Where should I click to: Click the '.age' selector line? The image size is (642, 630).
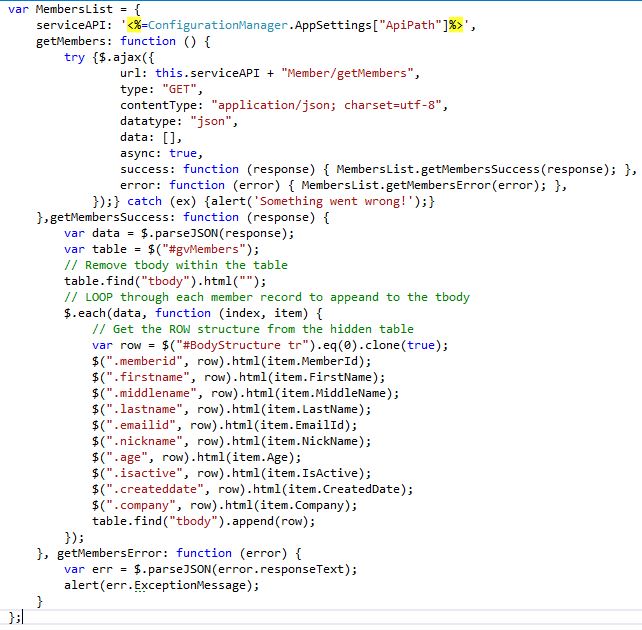coord(197,457)
